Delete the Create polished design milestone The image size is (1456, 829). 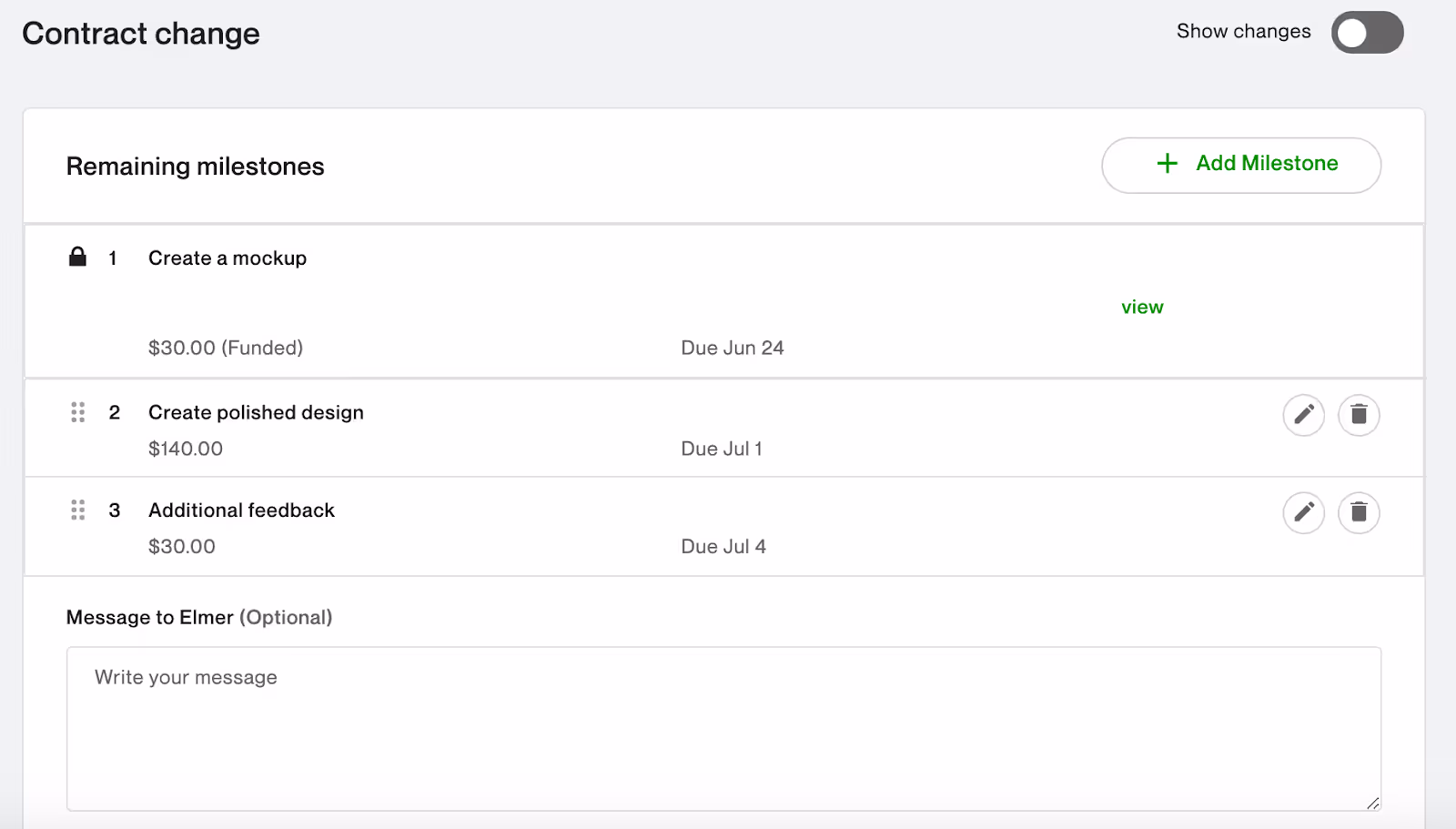point(1359,415)
